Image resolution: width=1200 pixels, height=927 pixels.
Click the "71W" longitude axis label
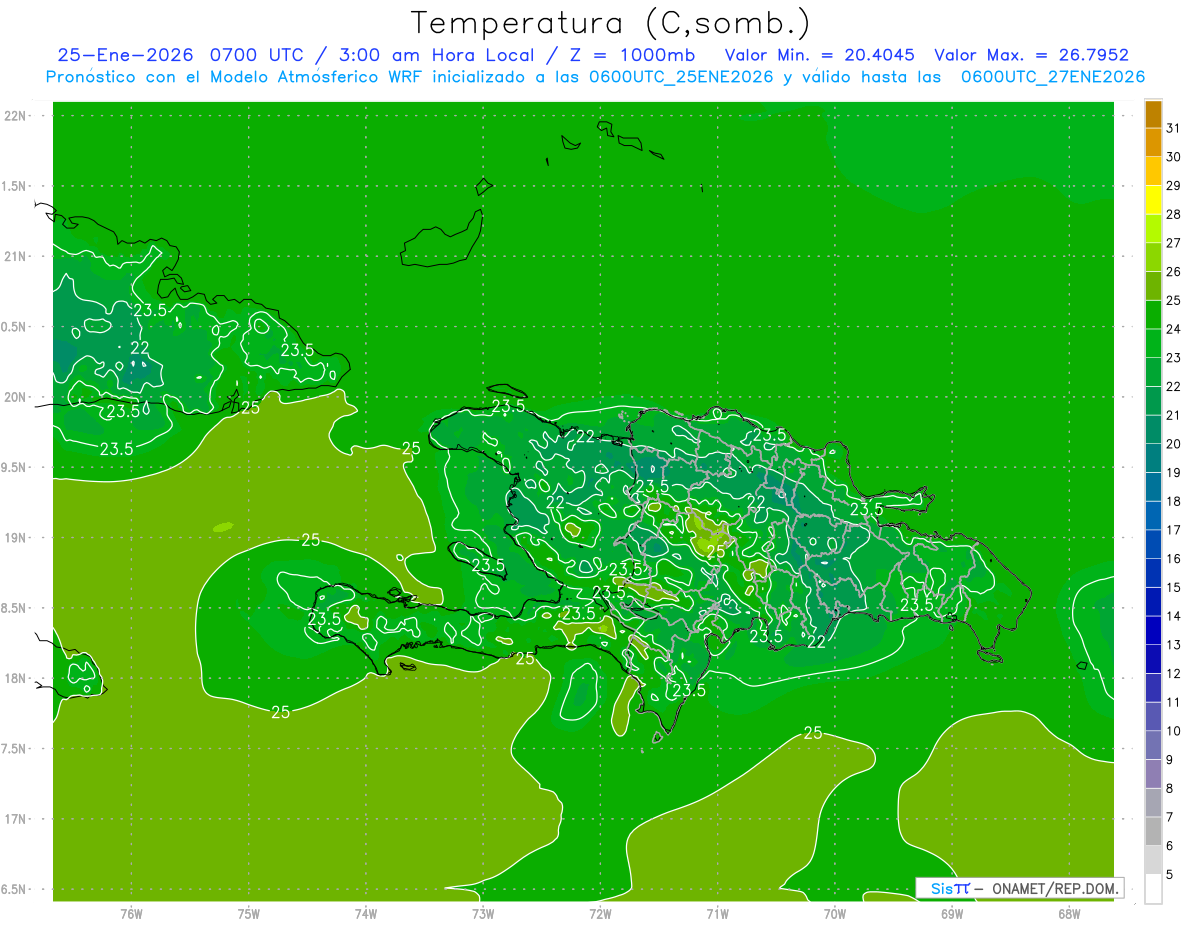coord(717,913)
